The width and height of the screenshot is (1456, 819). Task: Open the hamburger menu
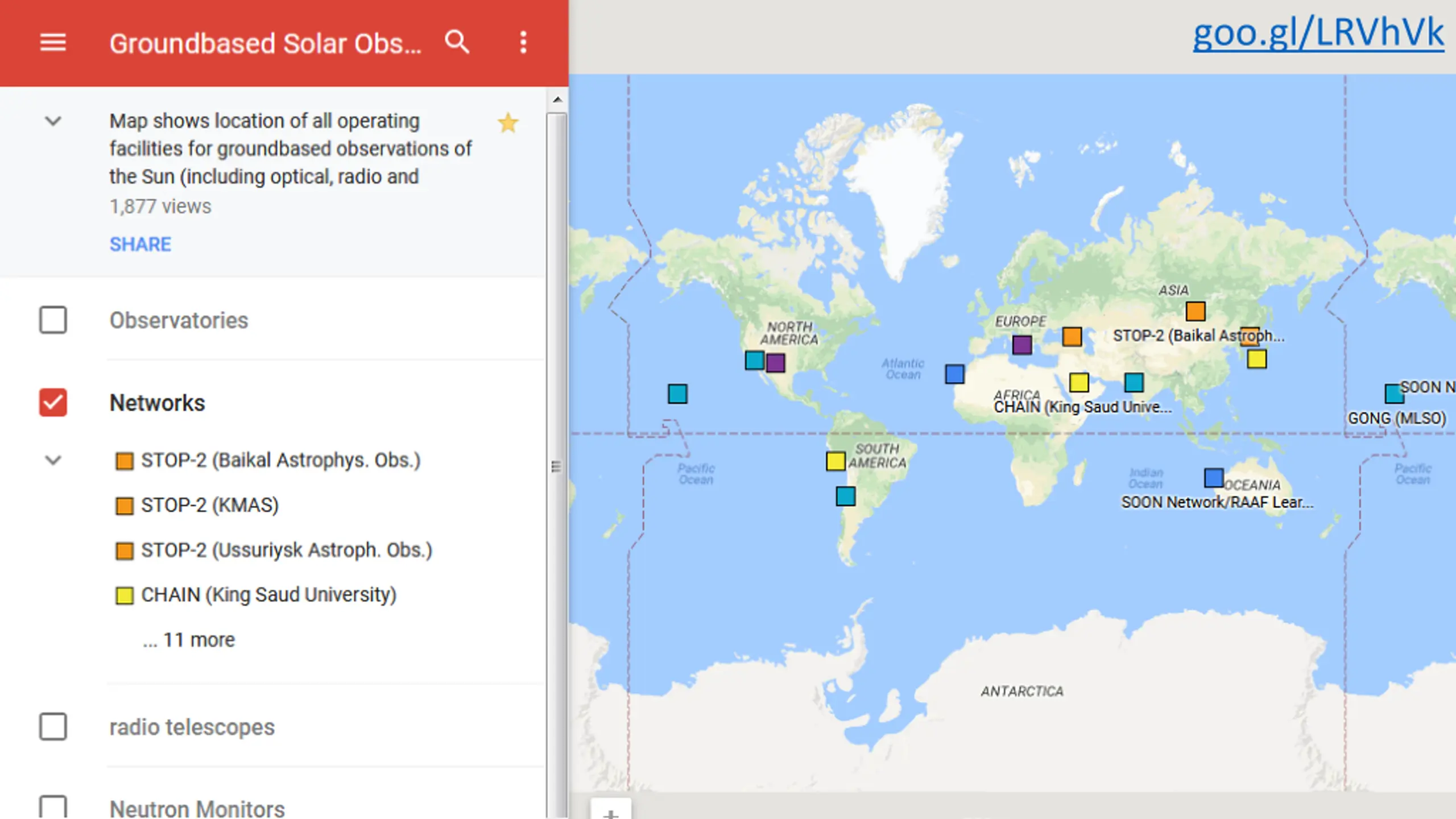coord(53,43)
